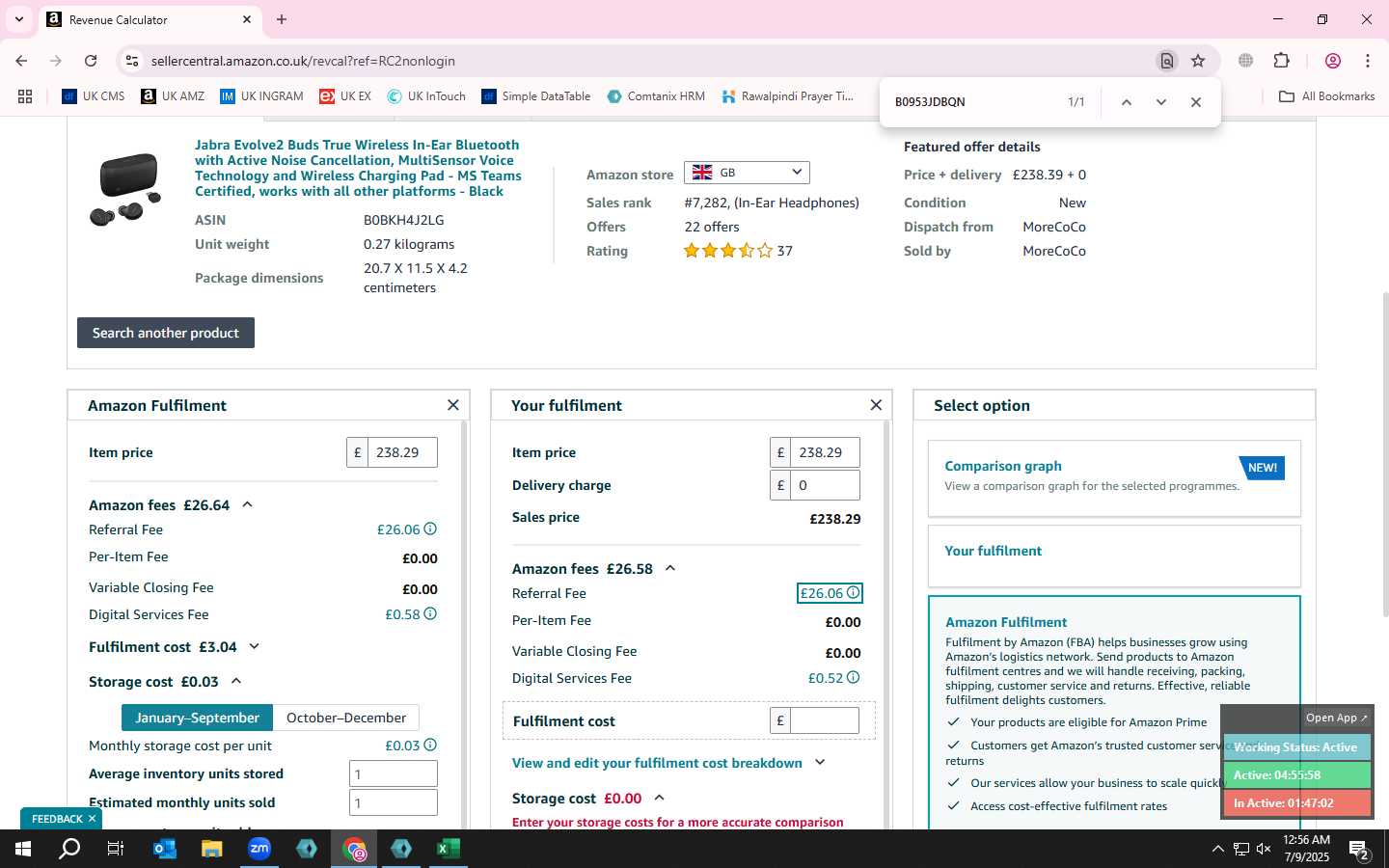Image resolution: width=1389 pixels, height=868 pixels.
Task: Close the find-in-page bar
Action: [1196, 102]
